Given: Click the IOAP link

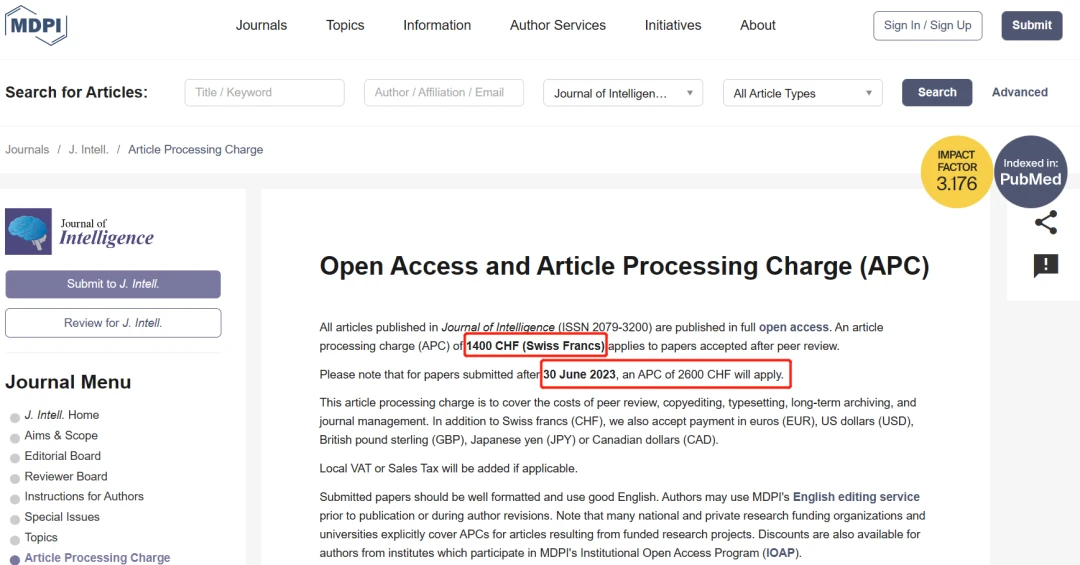Looking at the screenshot, I should (780, 553).
